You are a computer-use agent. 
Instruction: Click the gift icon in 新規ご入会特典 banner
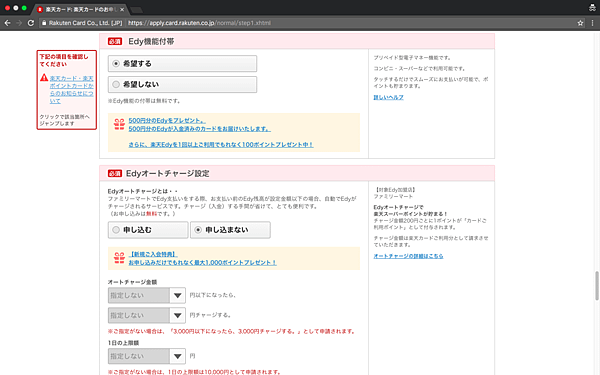coord(119,258)
